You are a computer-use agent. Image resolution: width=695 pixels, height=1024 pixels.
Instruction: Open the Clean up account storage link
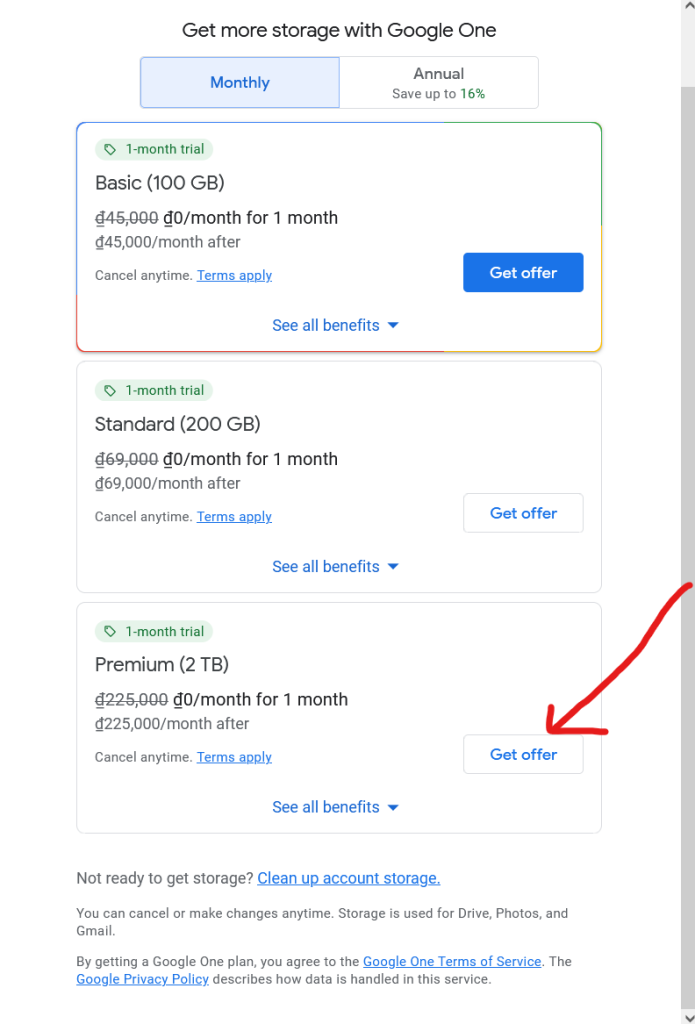(348, 878)
